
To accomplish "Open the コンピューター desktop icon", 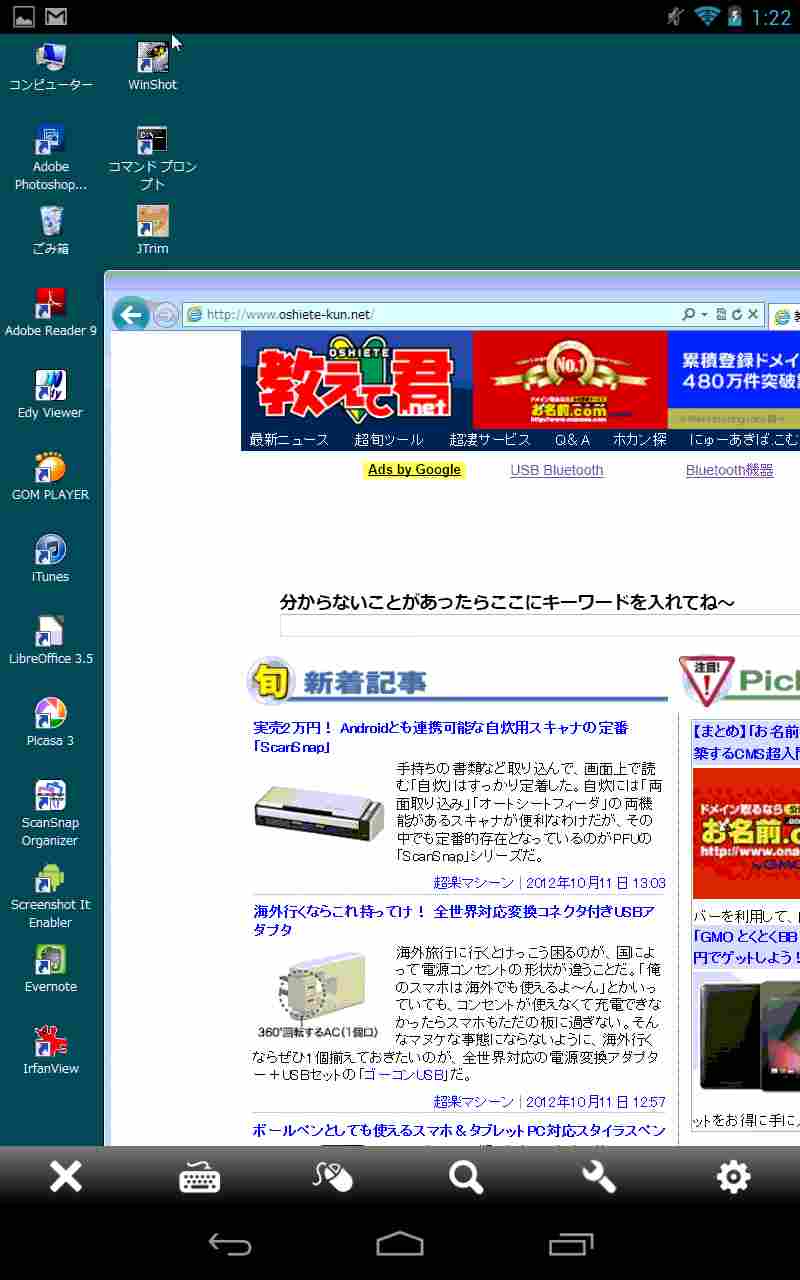I will 51,68.
